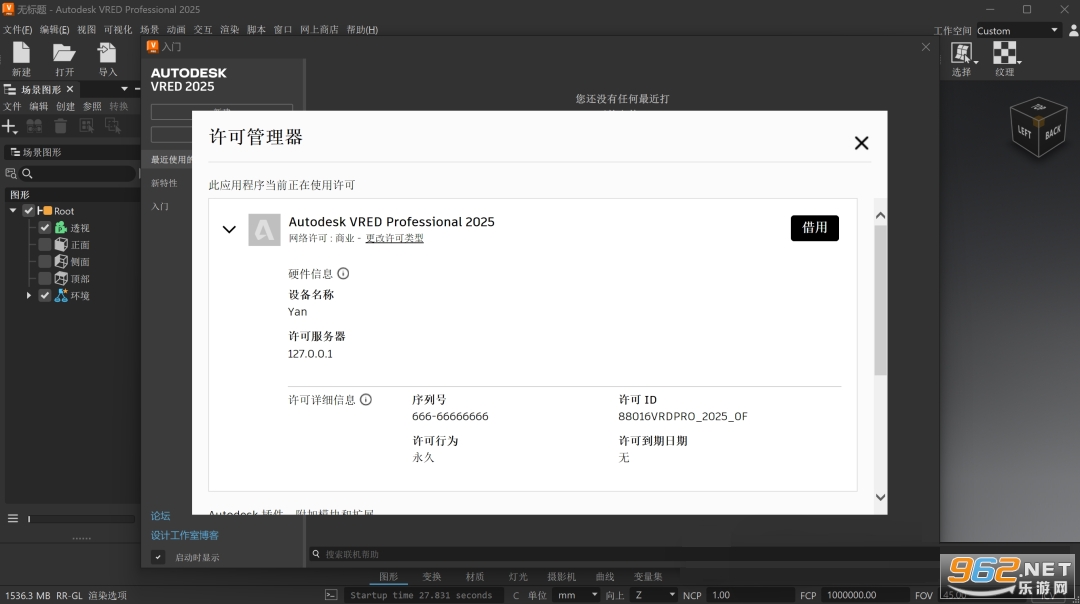This screenshot has width=1080, height=604.
Task: Click the navigation view cube
Action: tap(1039, 127)
